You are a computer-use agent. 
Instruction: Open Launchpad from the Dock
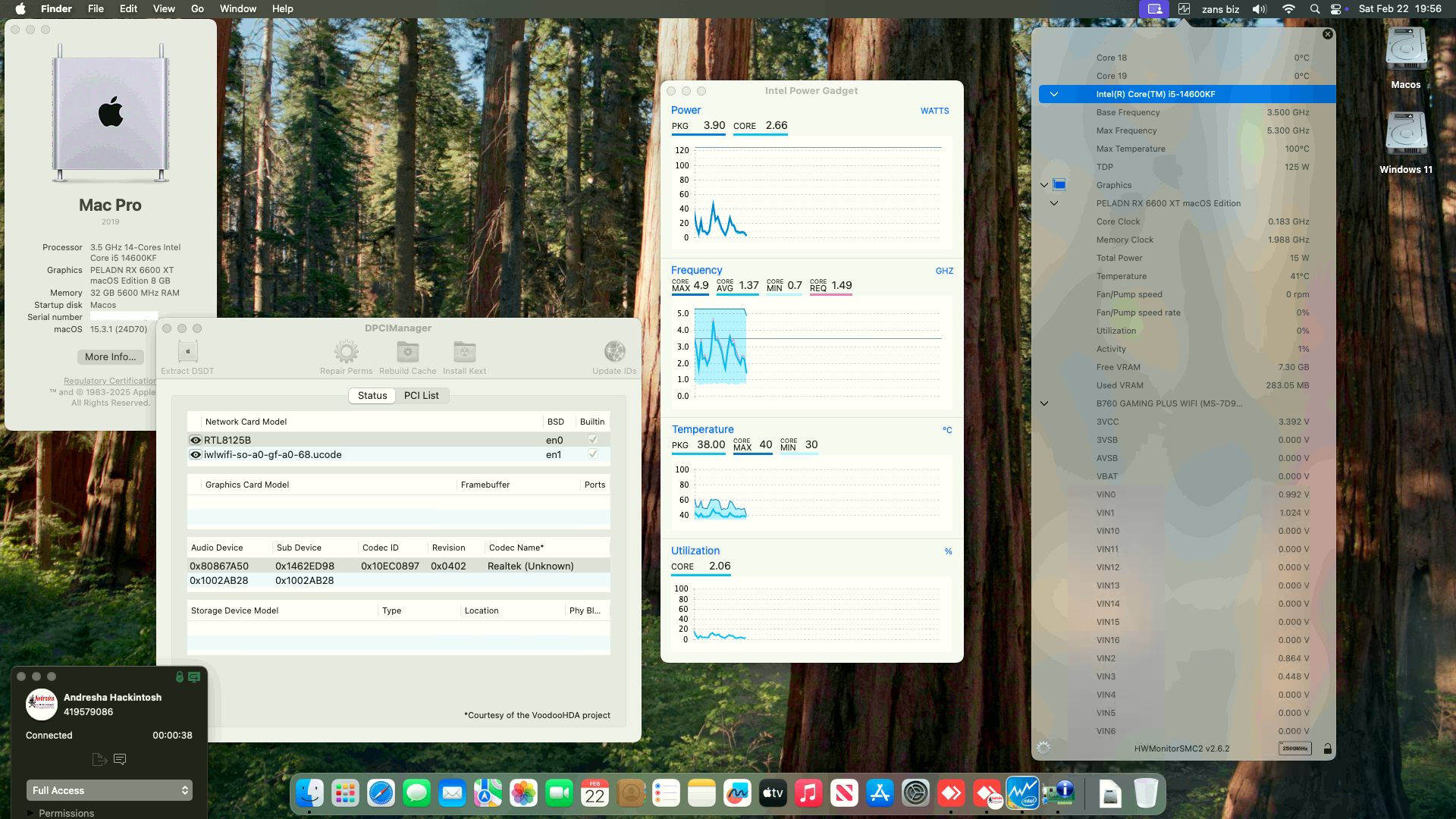click(x=345, y=793)
